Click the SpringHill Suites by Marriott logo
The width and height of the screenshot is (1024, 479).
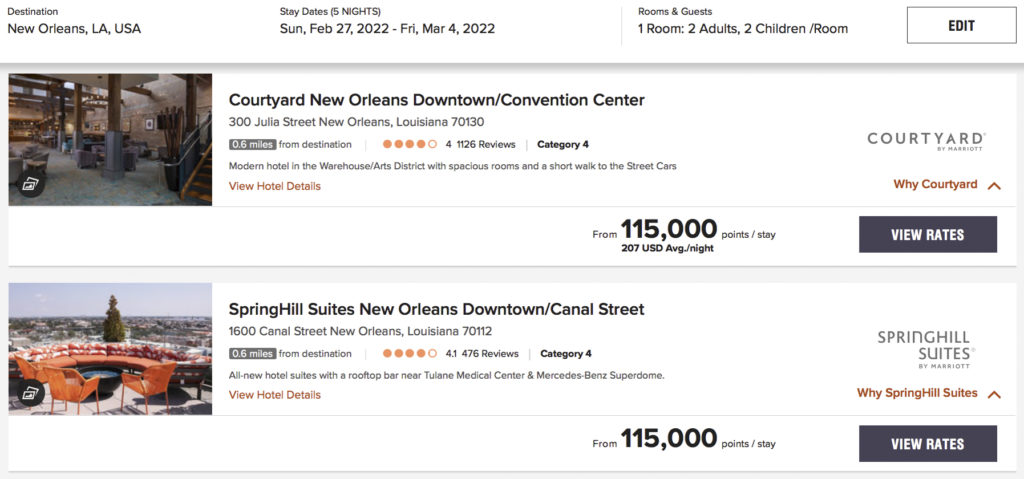coord(925,348)
